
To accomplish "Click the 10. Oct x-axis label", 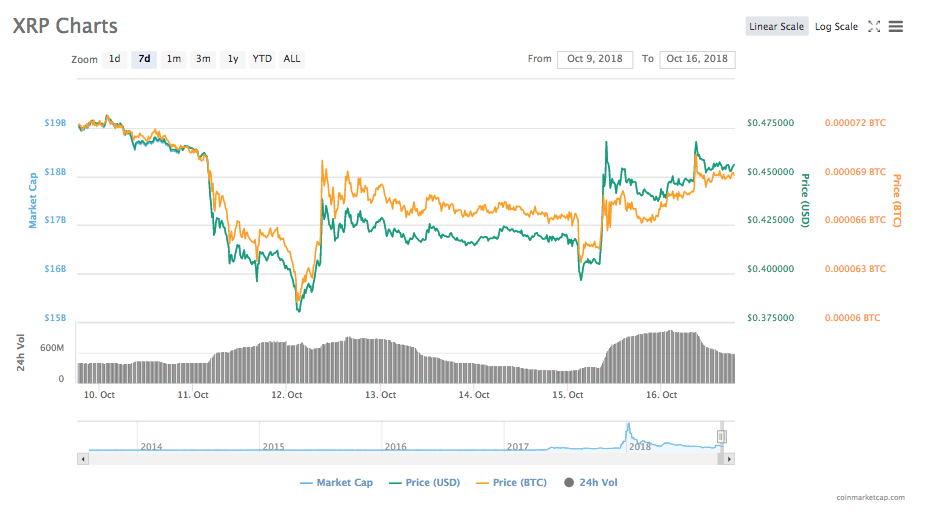I will pos(99,395).
